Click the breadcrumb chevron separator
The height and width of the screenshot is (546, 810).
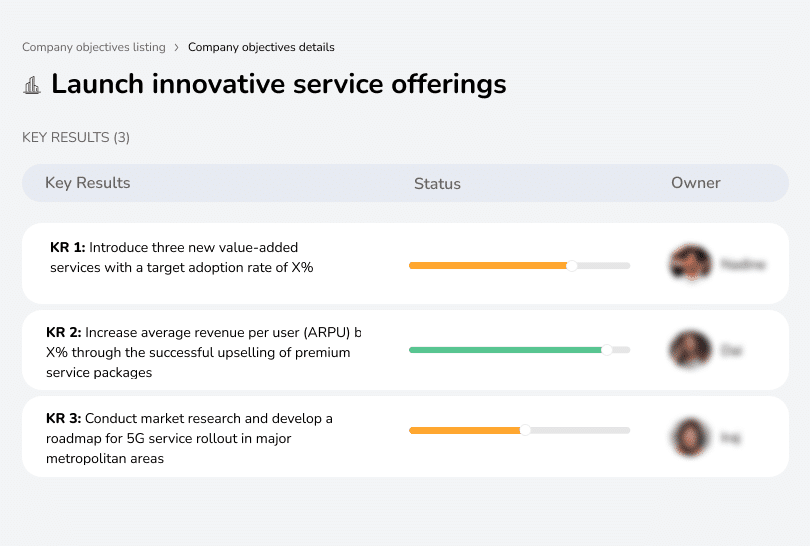[x=177, y=48]
